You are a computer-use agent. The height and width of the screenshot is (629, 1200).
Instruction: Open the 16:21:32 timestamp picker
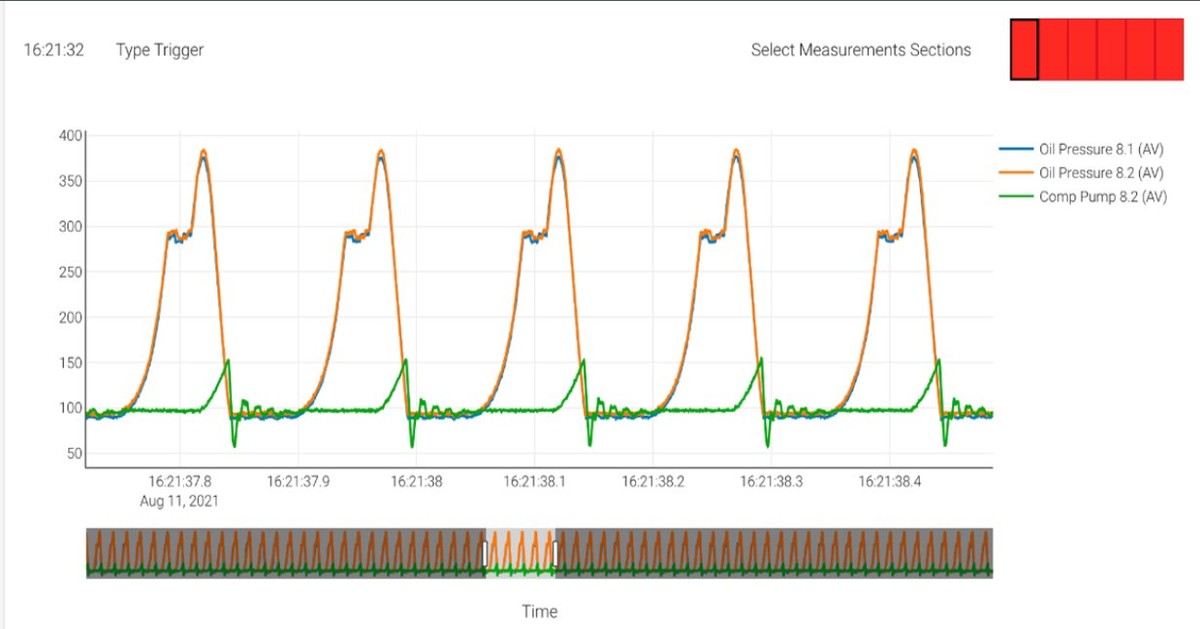click(x=55, y=49)
